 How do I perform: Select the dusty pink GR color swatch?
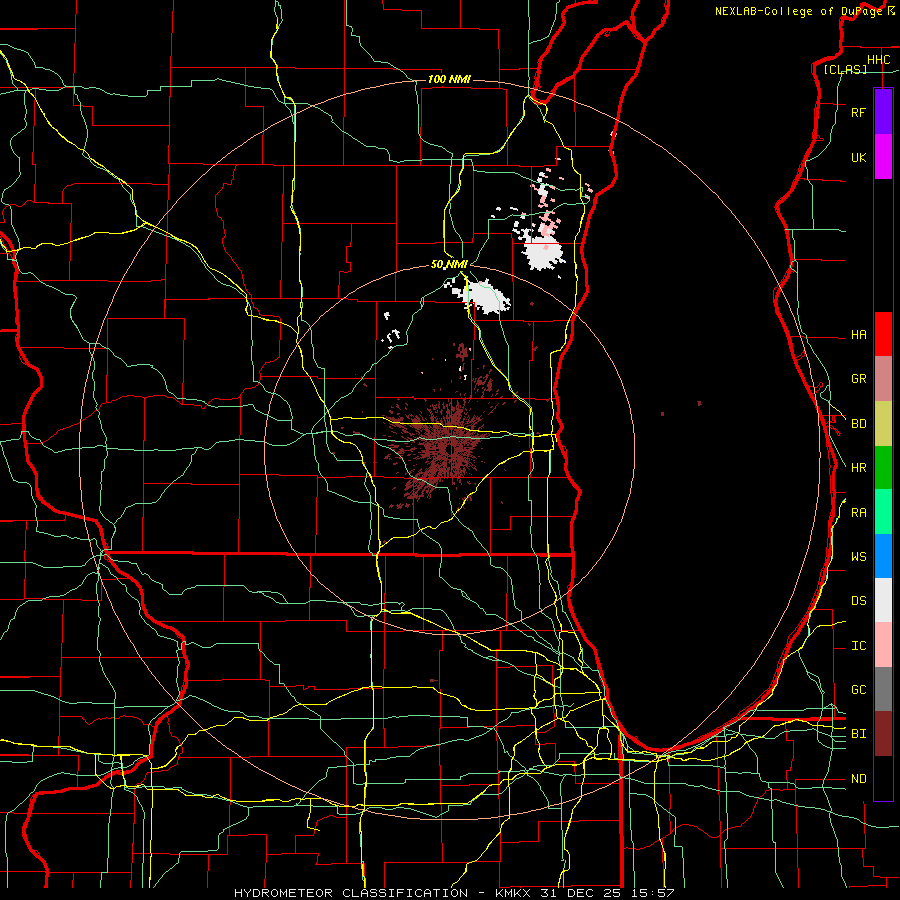point(883,379)
